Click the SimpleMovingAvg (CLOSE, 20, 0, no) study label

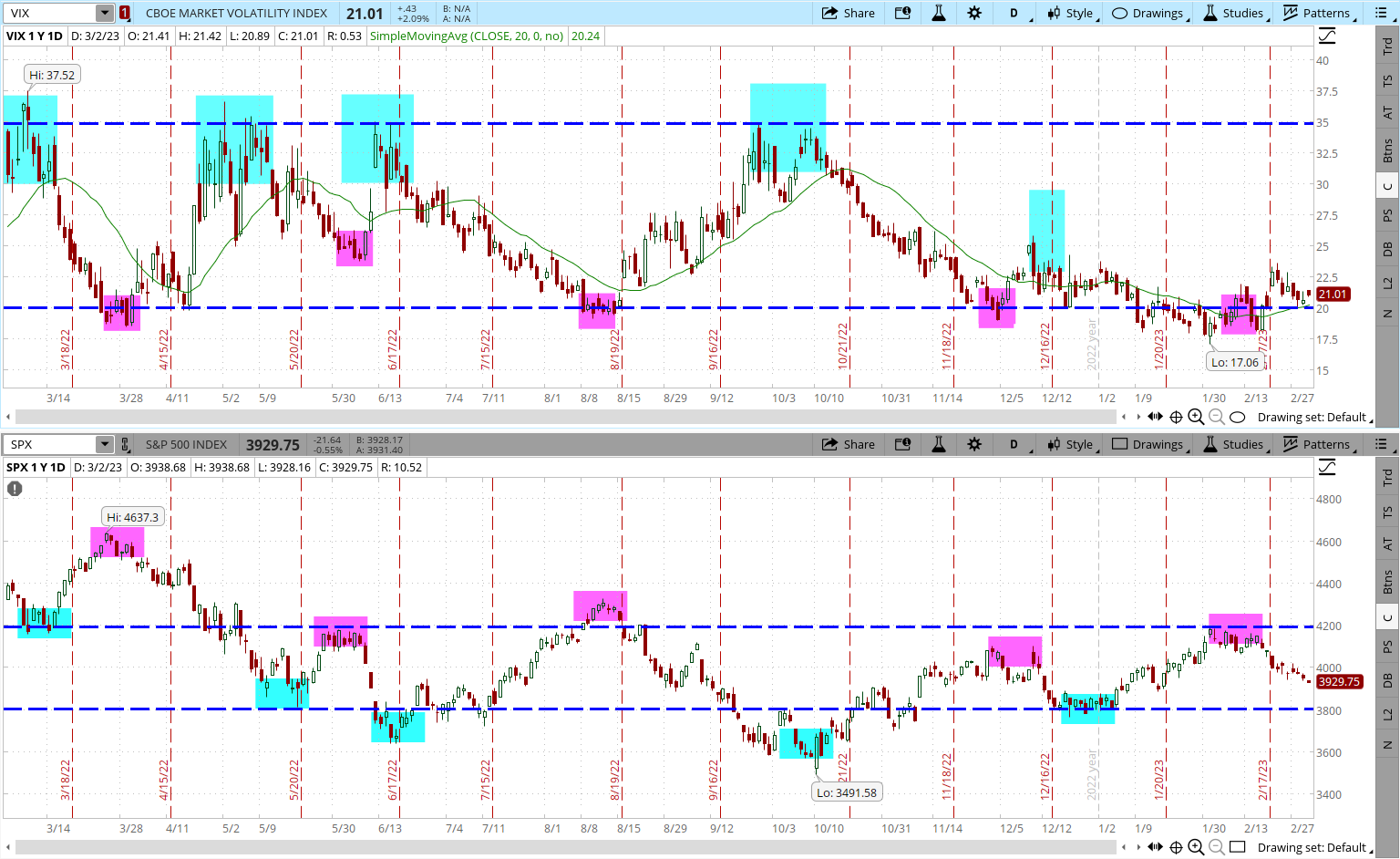pos(467,36)
